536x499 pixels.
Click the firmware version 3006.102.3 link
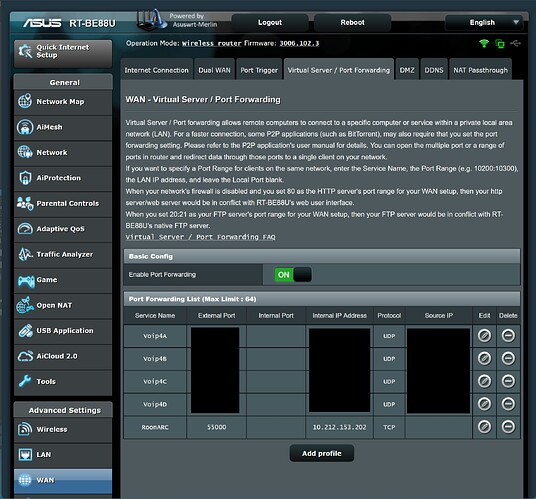299,43
